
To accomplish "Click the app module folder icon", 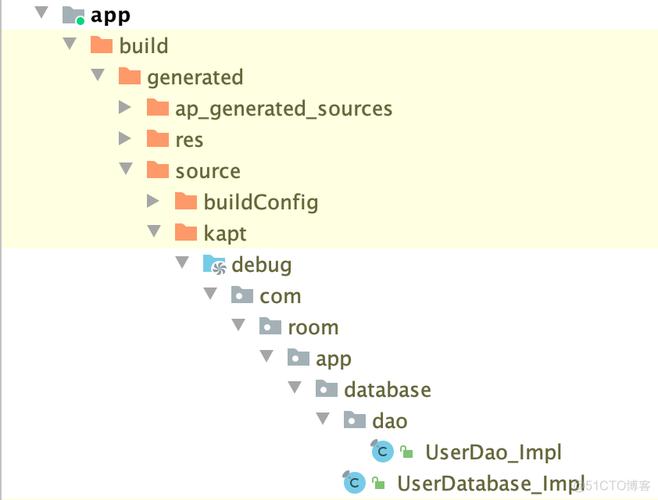I will [73, 15].
